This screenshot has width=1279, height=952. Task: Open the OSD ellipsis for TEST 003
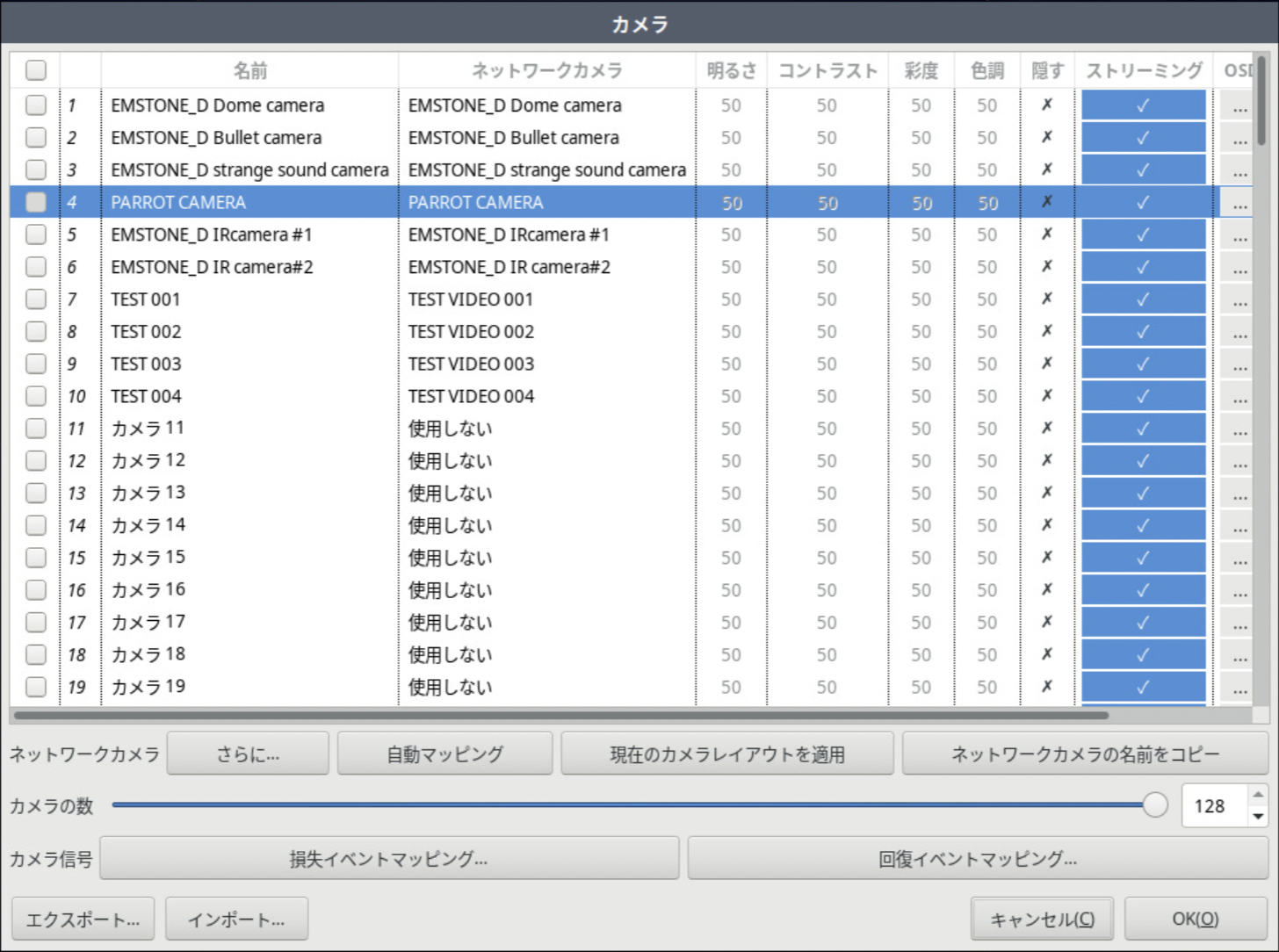(1239, 364)
